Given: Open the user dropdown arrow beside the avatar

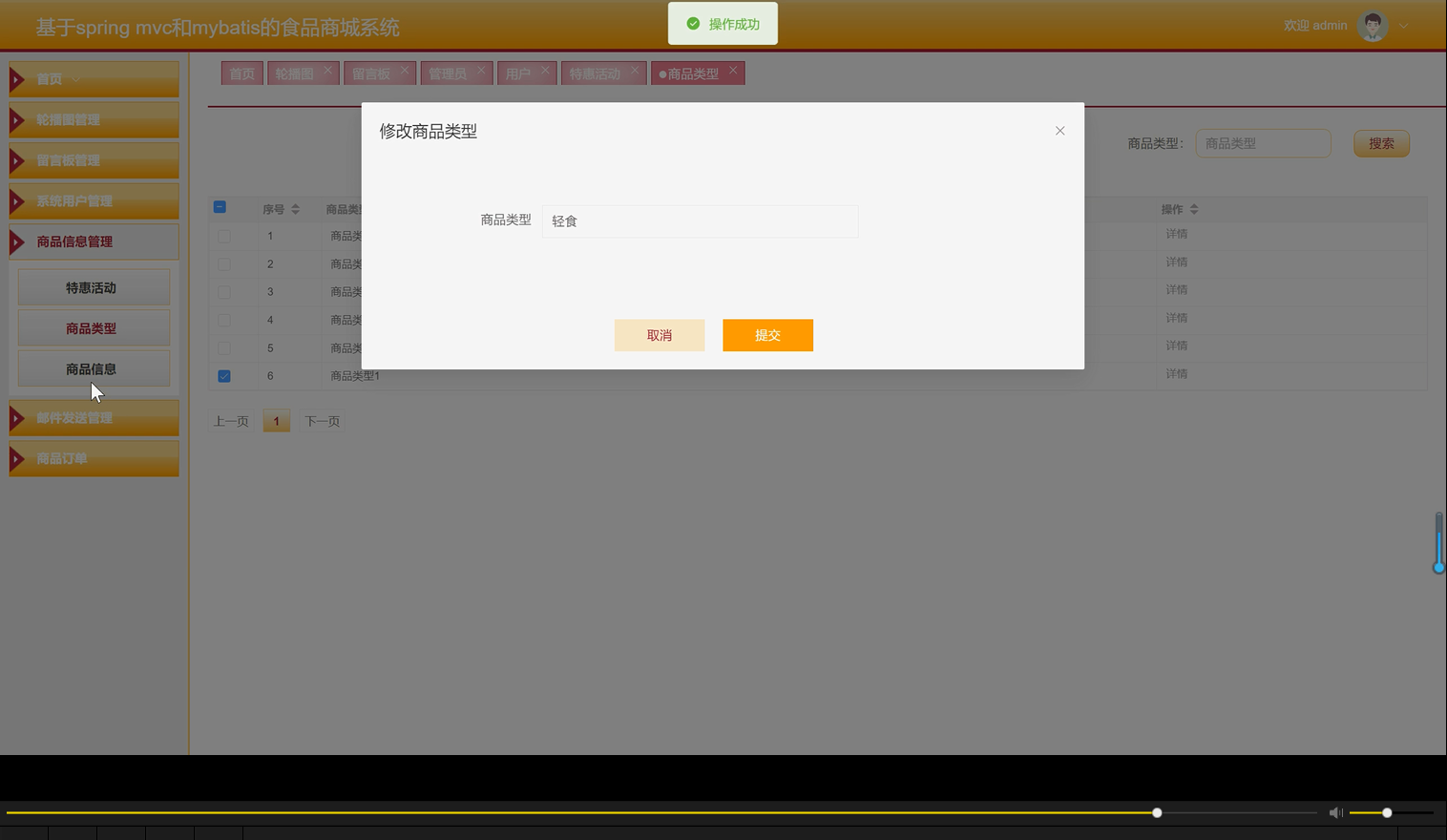Looking at the screenshot, I should click(1403, 26).
